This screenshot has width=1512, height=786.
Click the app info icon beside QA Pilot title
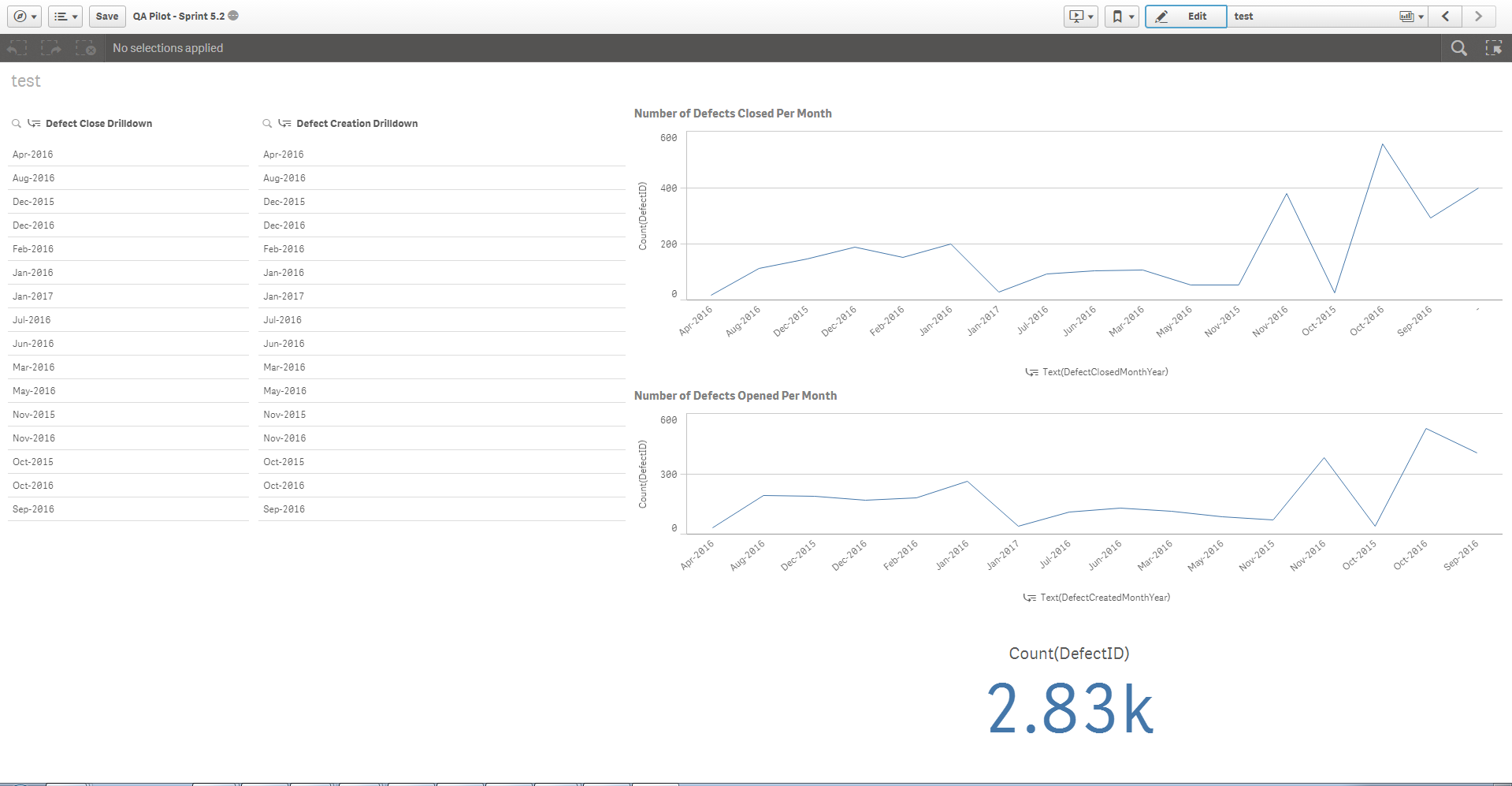tap(234, 16)
